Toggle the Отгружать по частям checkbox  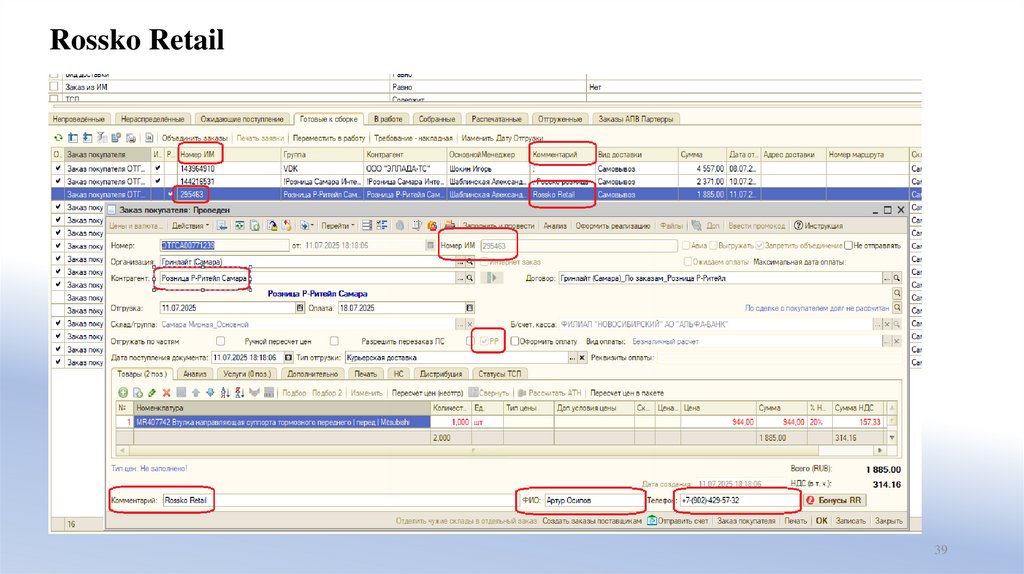pos(221,341)
